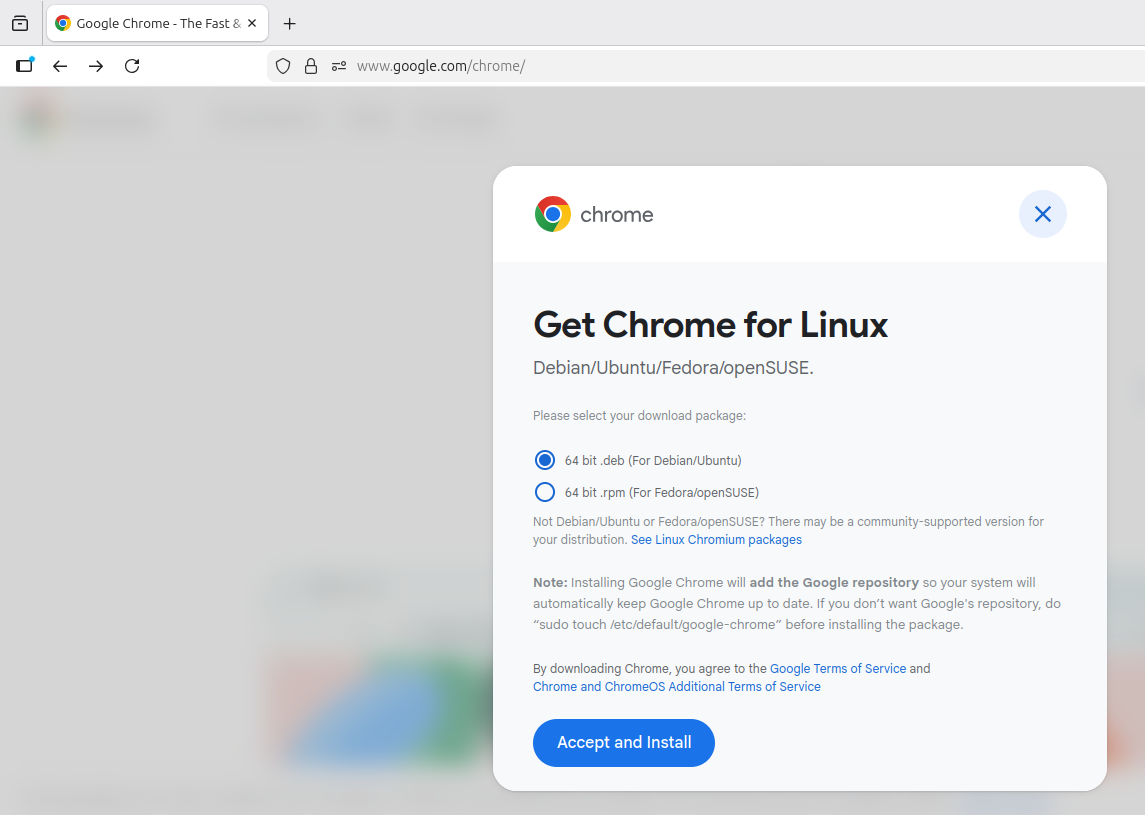This screenshot has width=1145, height=815.
Task: Go forward one page
Action: 96,66
